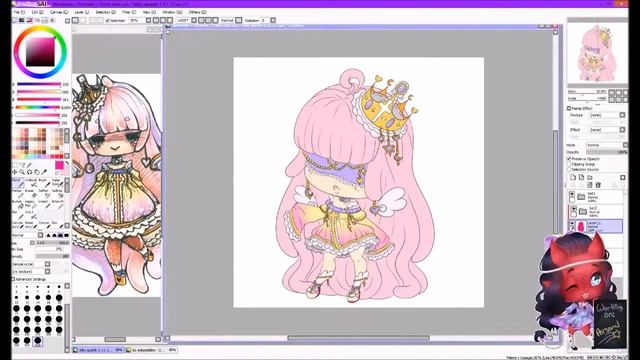The width and height of the screenshot is (640, 360).
Task: Open the Canvas menu
Action: [59, 12]
